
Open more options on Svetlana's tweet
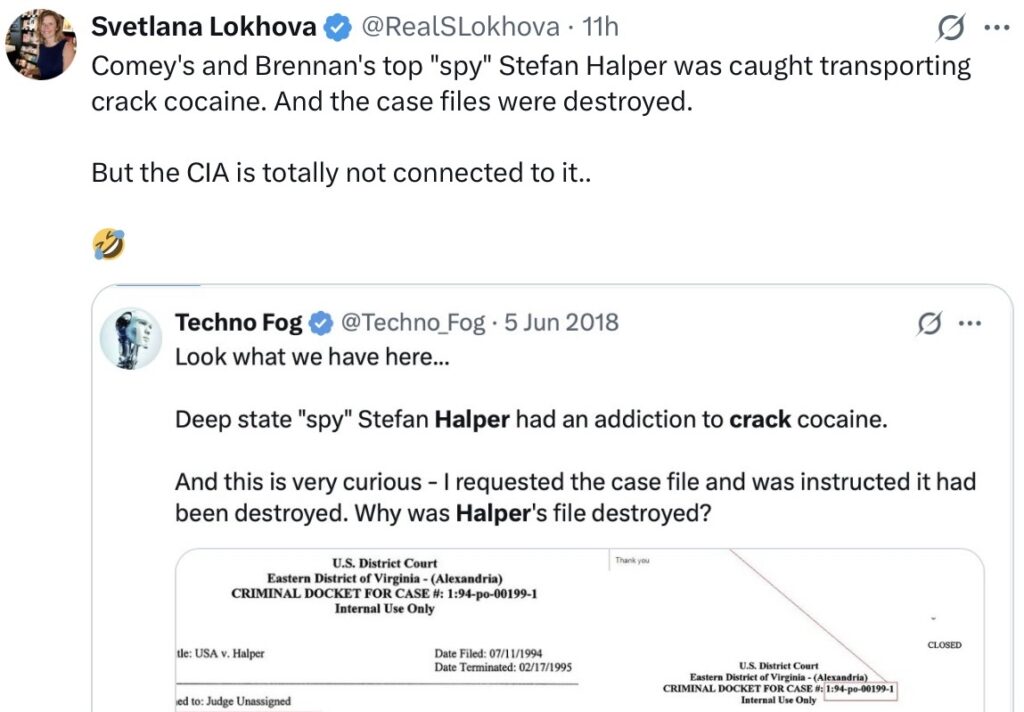[x=998, y=28]
